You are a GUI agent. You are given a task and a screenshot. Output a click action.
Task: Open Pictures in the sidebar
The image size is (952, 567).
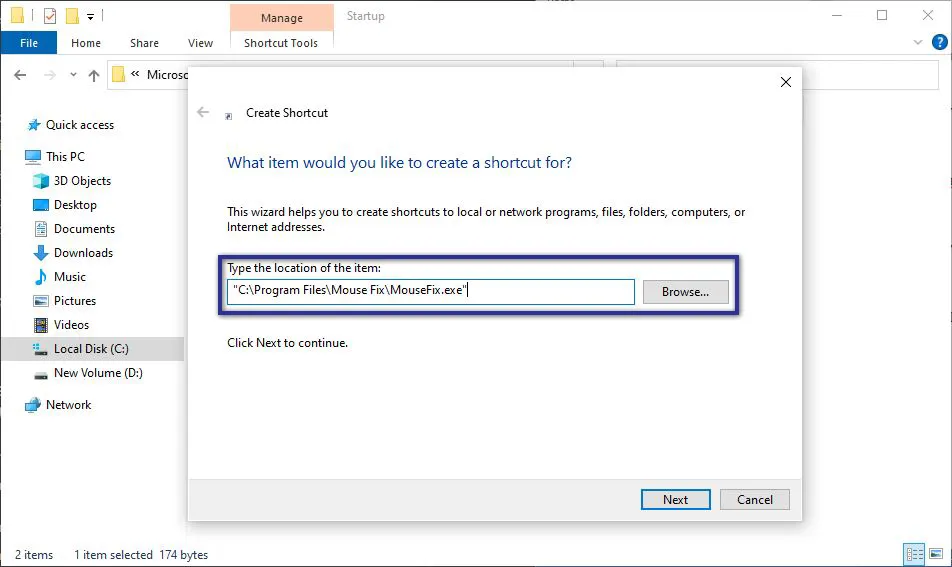(x=75, y=300)
